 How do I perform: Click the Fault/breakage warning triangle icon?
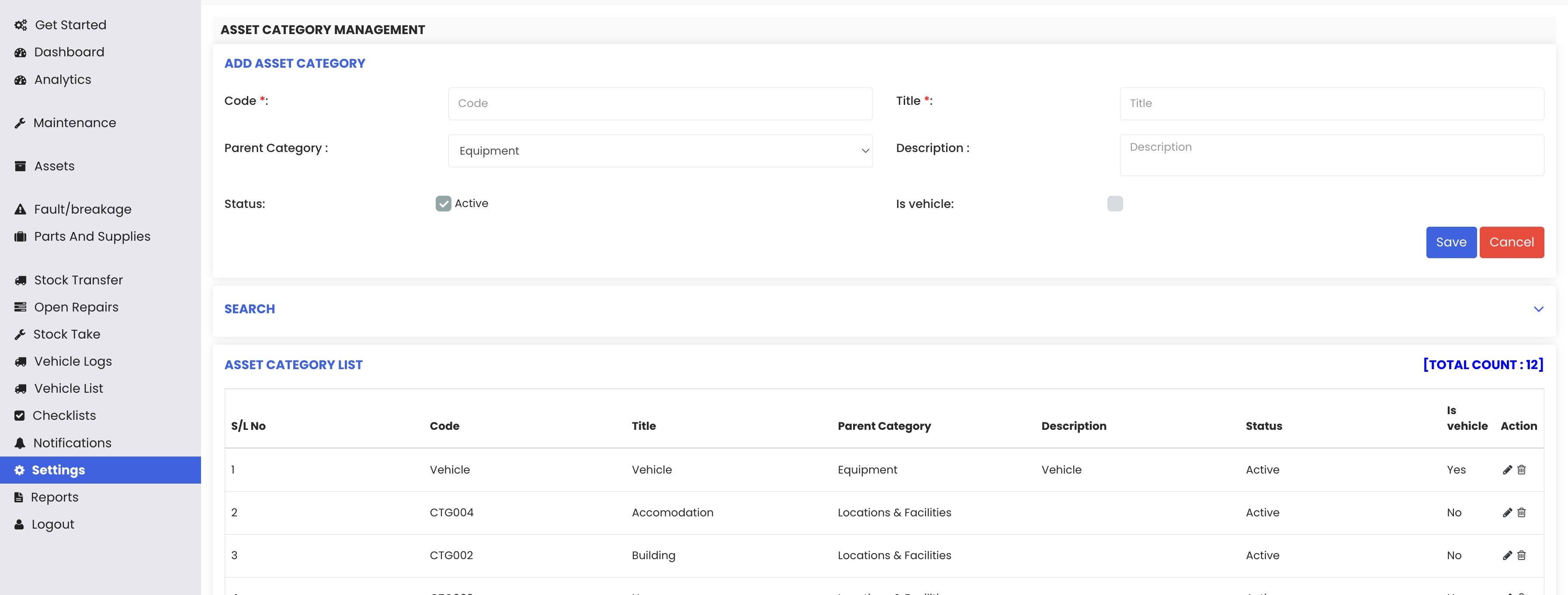(20, 209)
